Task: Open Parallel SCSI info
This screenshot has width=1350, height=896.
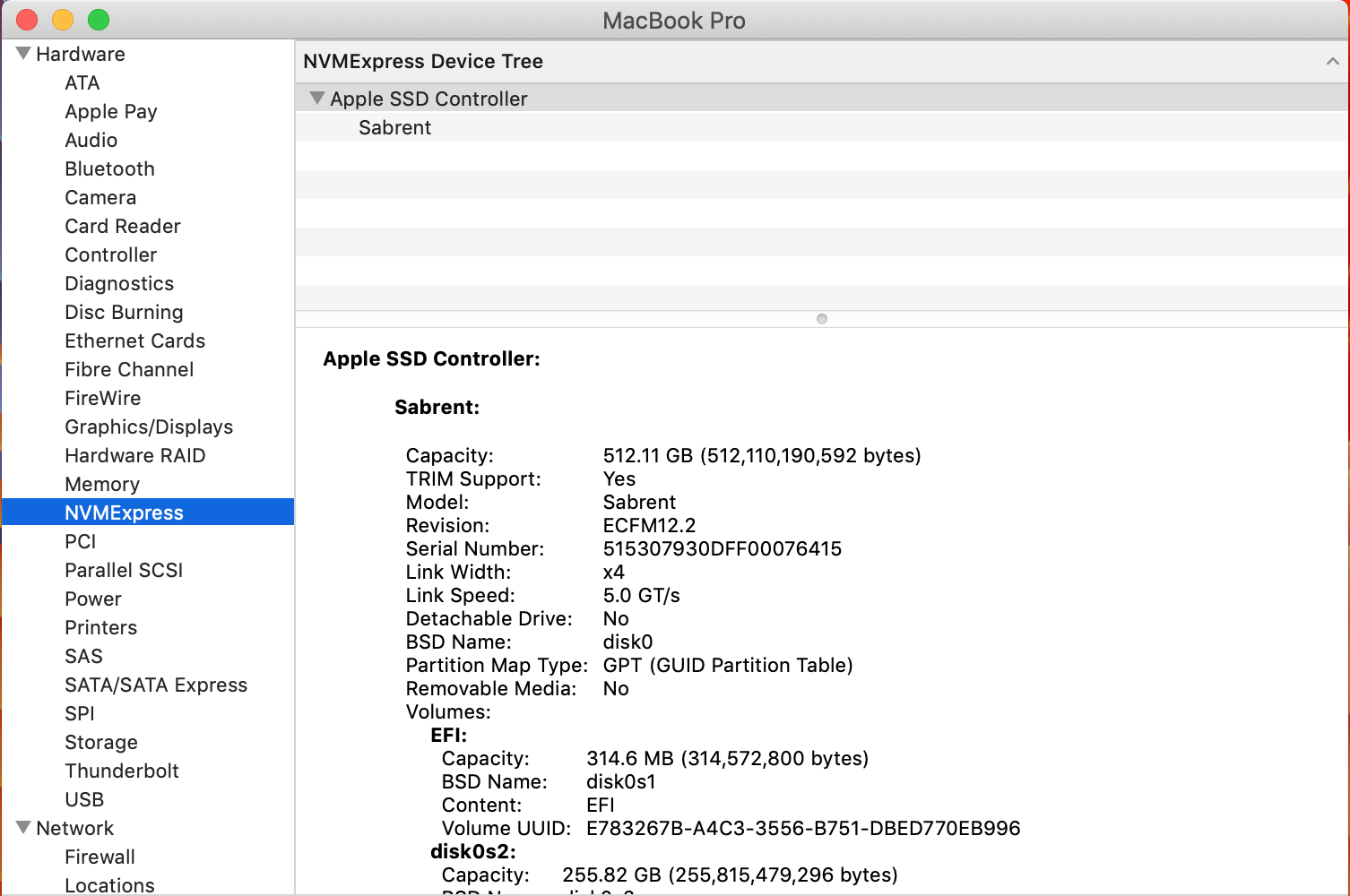Action: pos(124,570)
